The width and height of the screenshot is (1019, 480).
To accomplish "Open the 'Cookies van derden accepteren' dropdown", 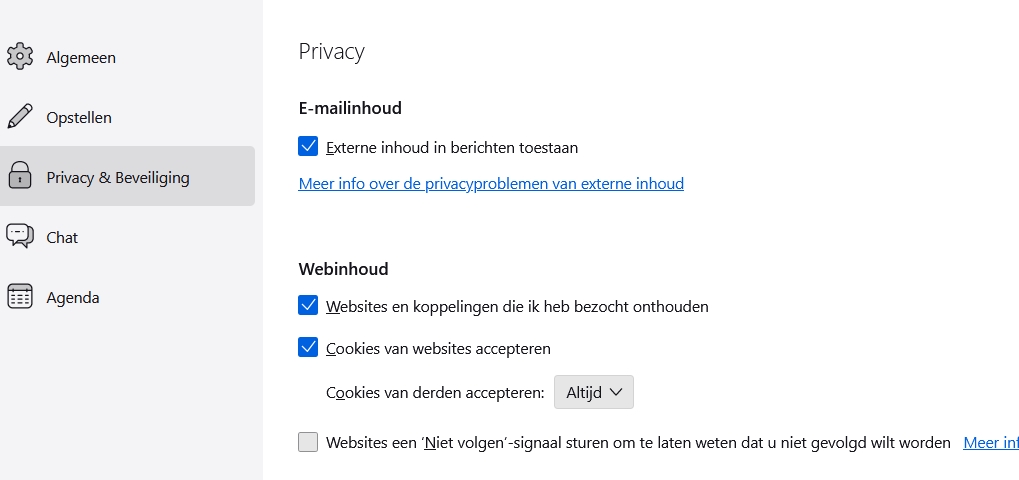I will tap(593, 393).
